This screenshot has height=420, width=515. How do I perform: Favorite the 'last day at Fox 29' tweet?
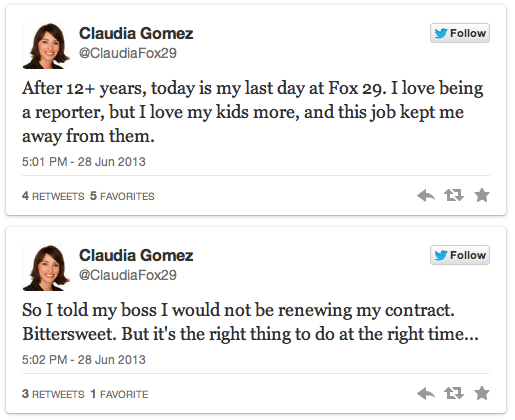[482, 195]
